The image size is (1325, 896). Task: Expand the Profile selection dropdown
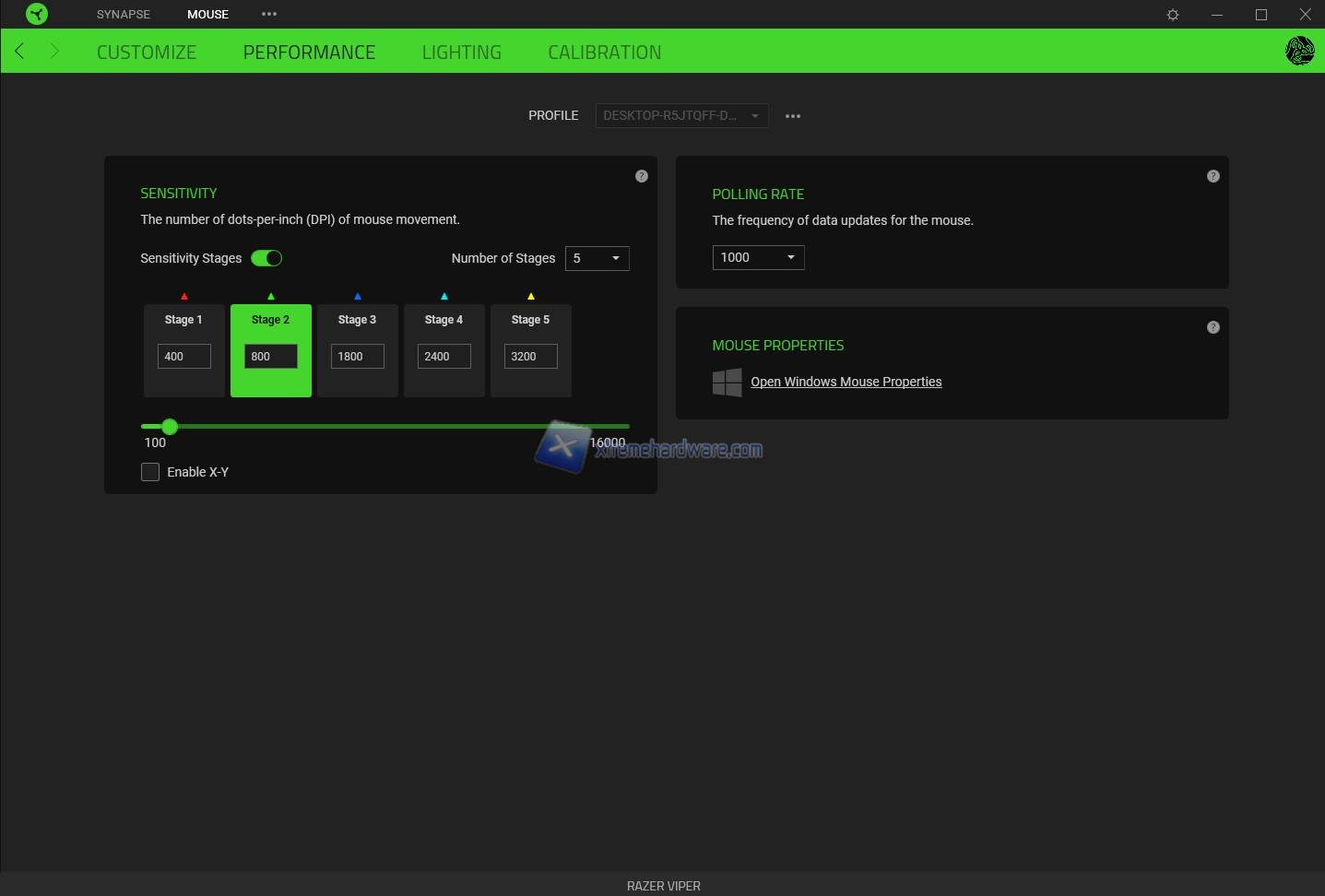[681, 115]
